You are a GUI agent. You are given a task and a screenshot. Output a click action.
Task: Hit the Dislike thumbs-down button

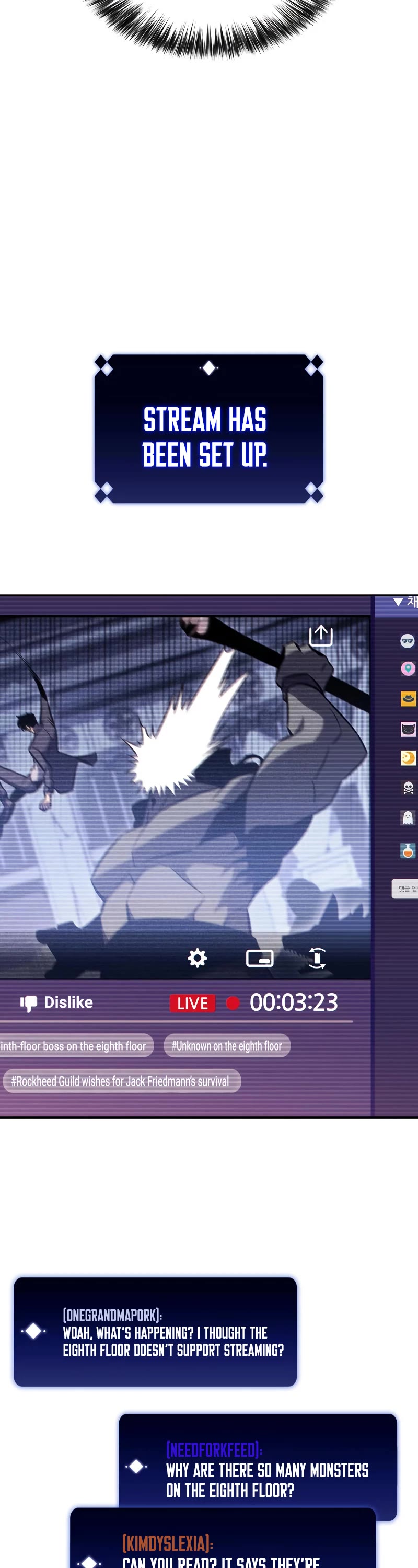(x=56, y=1002)
